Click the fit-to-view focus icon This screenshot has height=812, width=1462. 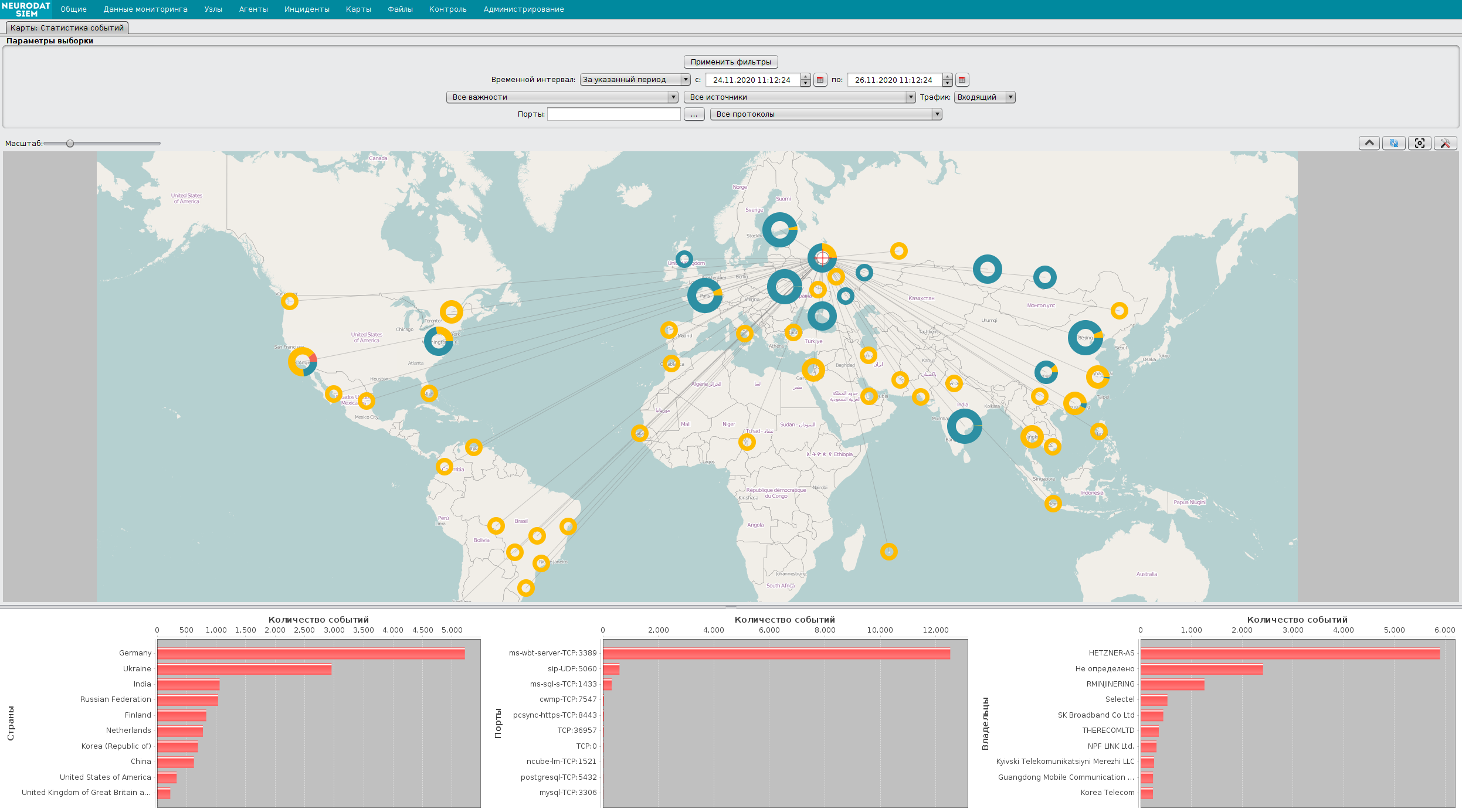(x=1419, y=143)
